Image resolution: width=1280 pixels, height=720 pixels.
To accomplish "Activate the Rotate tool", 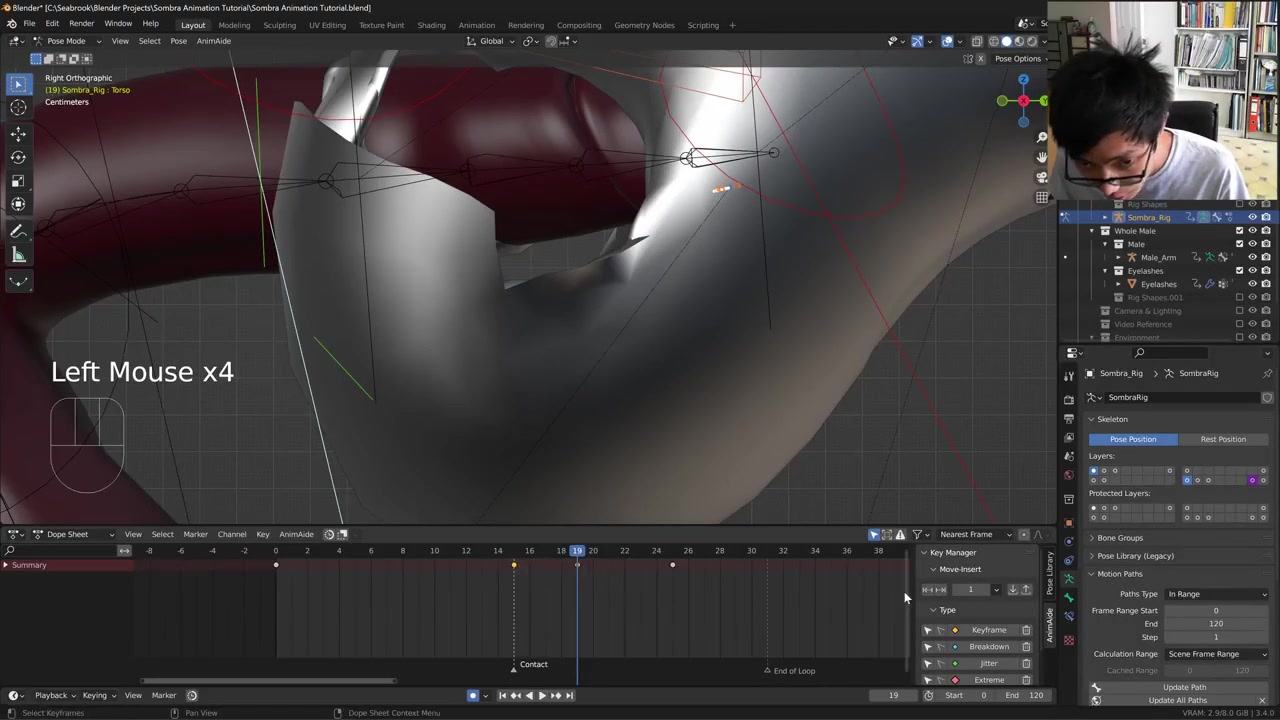I will (18, 157).
